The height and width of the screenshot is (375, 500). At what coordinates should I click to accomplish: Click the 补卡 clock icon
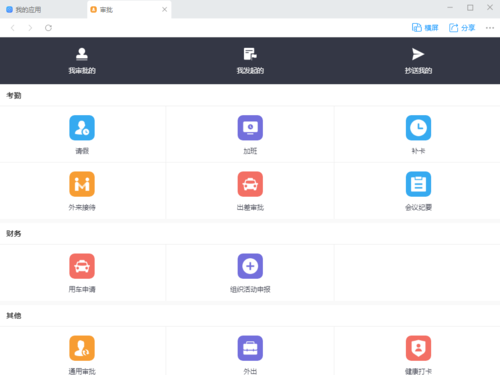[418, 128]
